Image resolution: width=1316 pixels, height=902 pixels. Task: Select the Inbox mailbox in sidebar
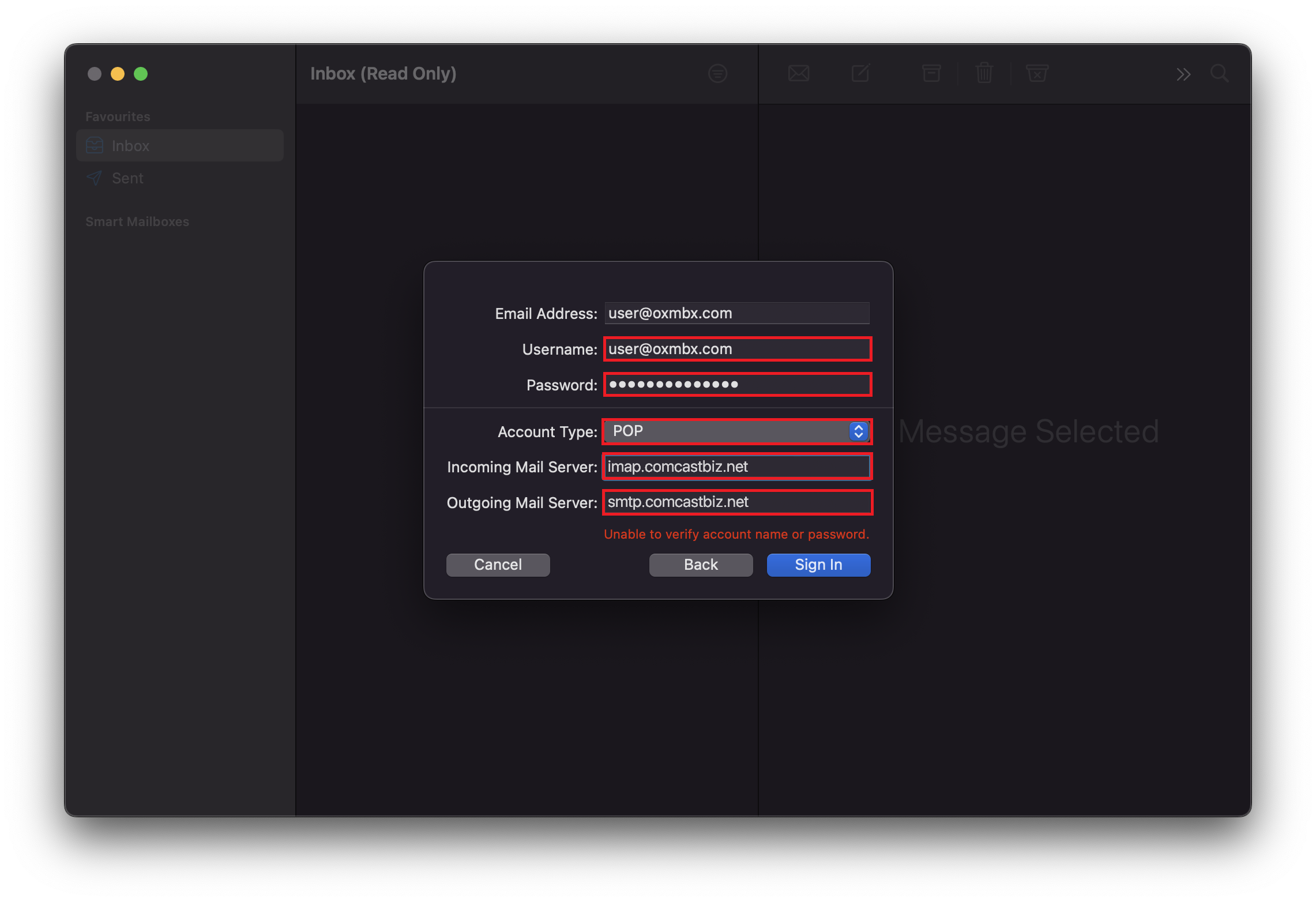click(x=130, y=145)
